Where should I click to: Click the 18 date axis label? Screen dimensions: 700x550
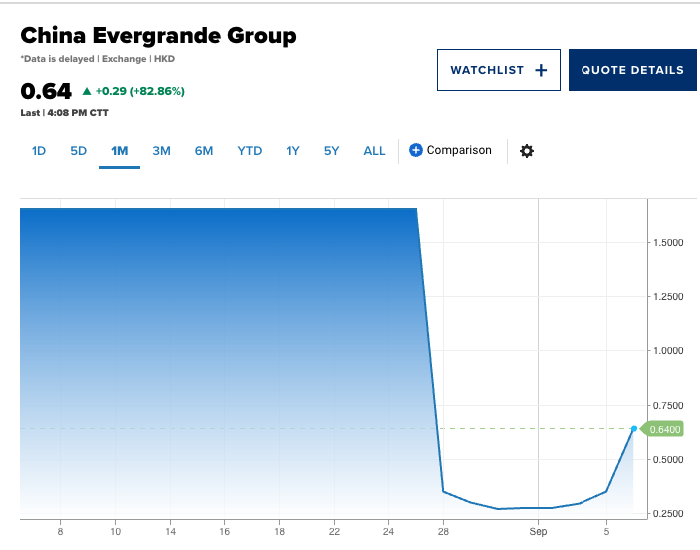[x=279, y=531]
